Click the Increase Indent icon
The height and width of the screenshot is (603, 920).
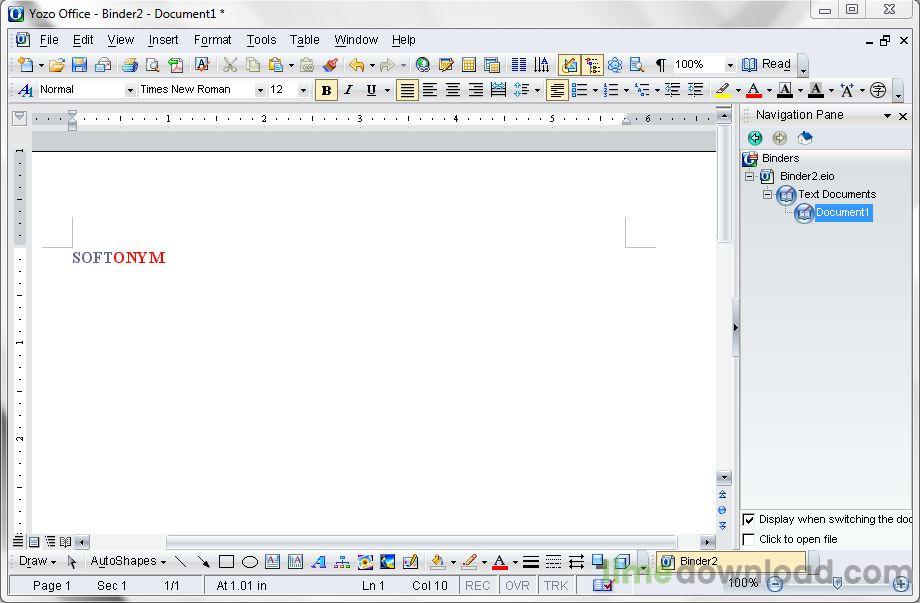point(695,90)
